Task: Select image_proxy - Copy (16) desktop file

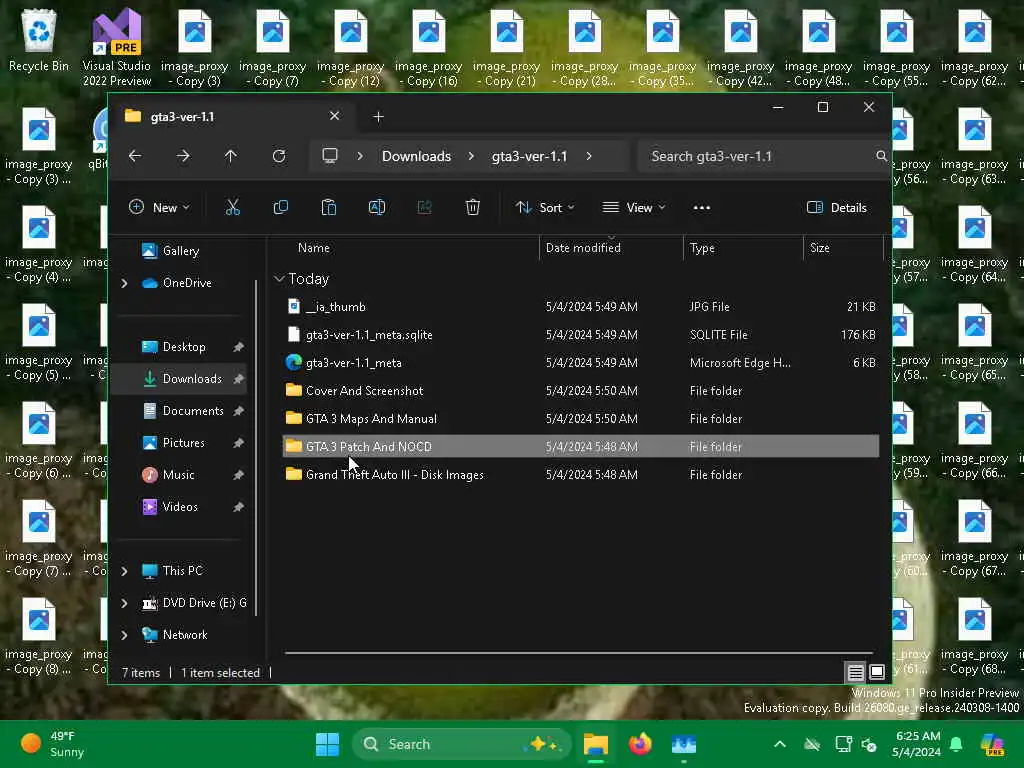Action: click(428, 48)
